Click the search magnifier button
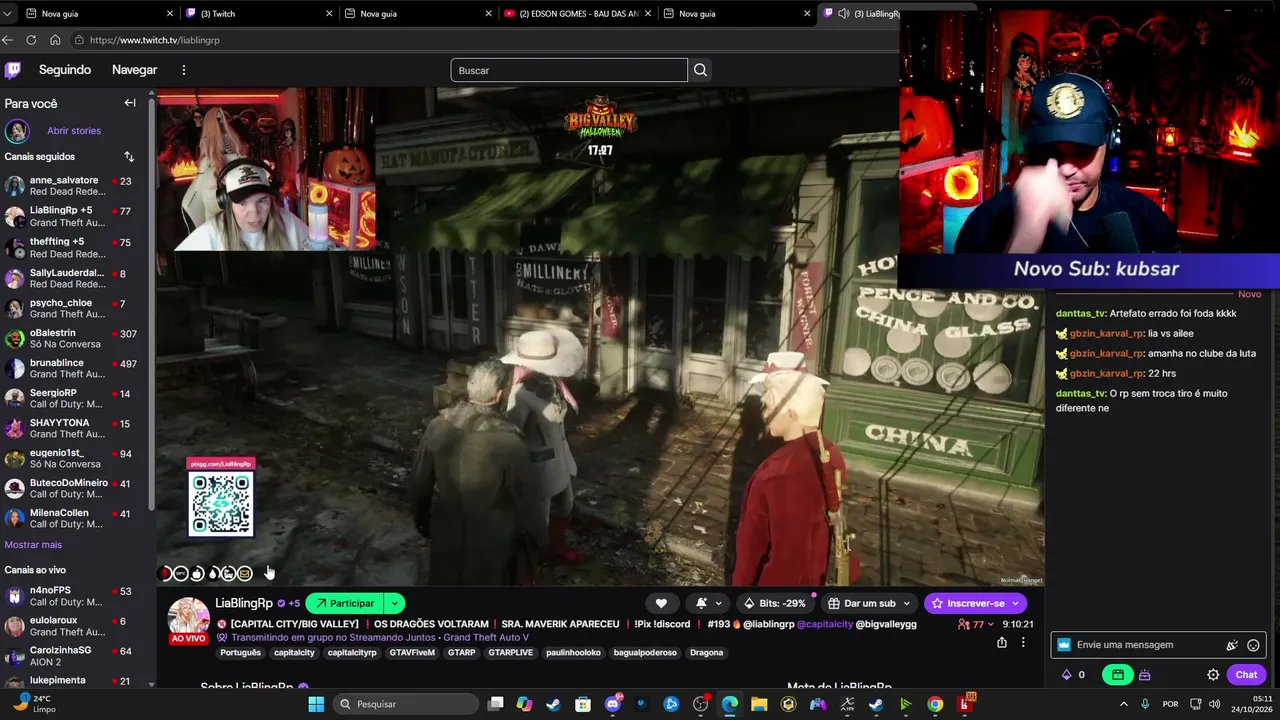 point(700,70)
